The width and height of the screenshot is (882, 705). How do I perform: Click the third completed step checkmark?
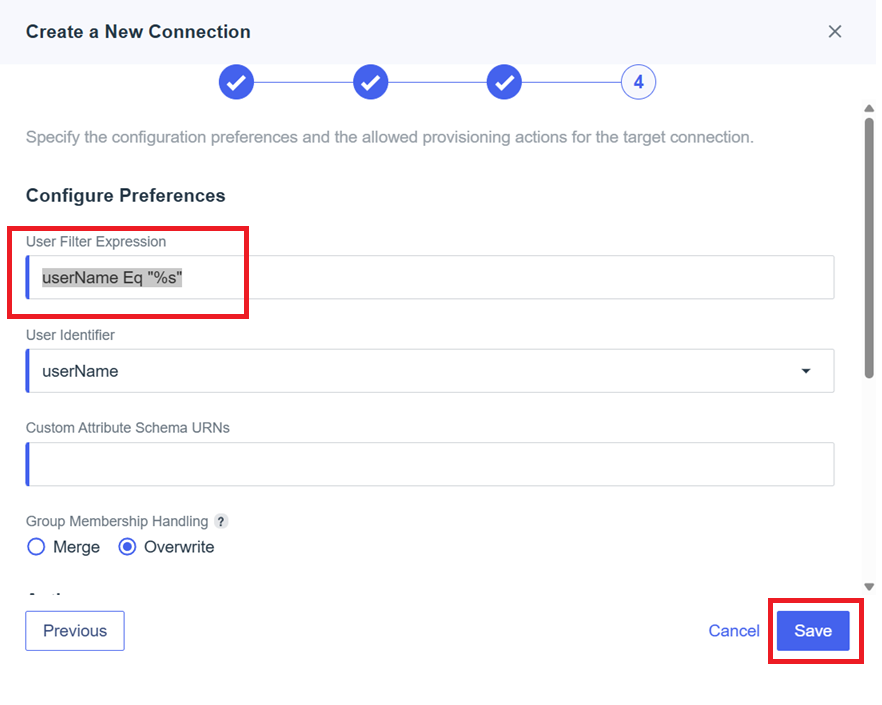[x=504, y=81]
